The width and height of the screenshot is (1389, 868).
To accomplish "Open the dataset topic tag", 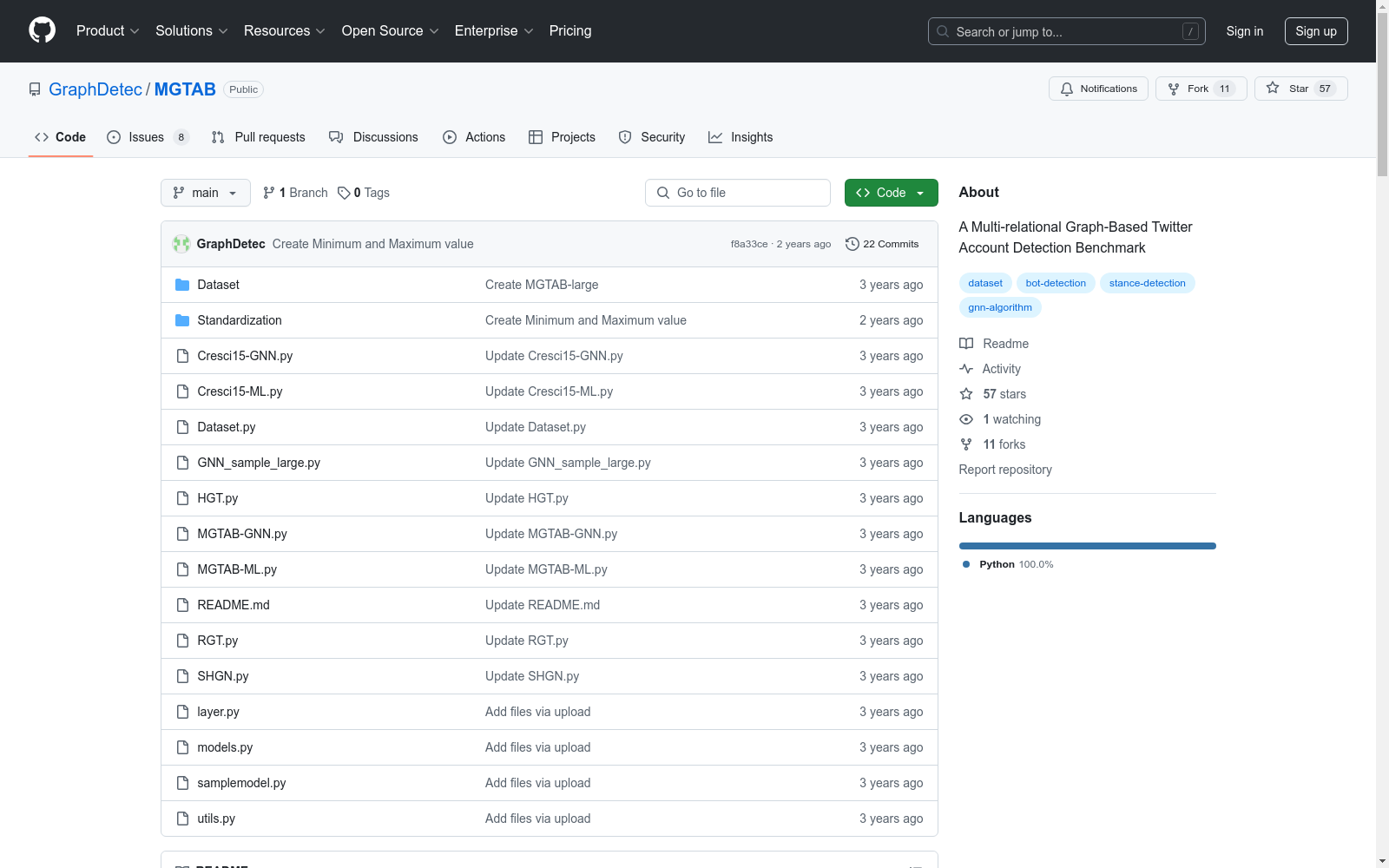I will [x=985, y=283].
